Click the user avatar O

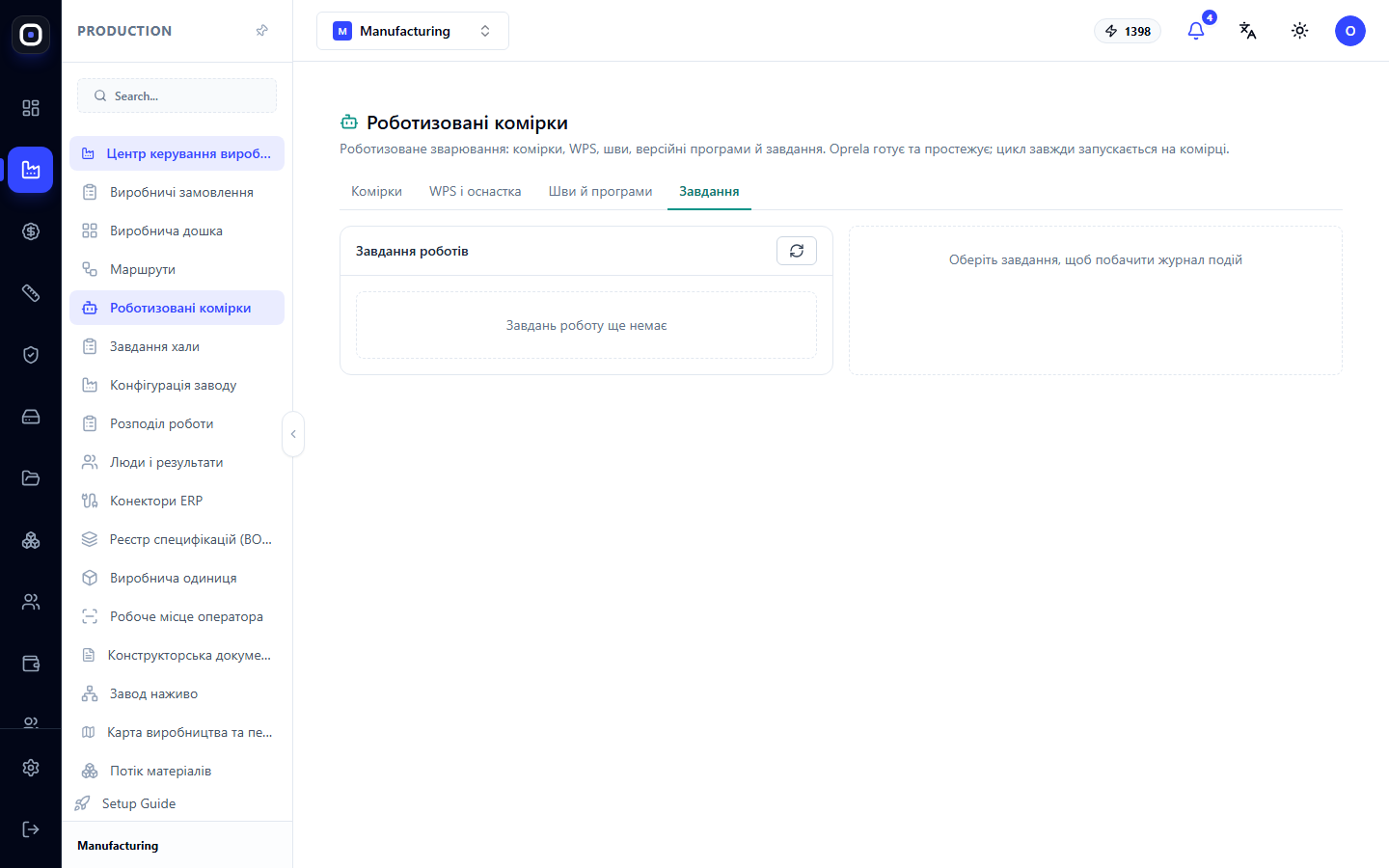coord(1350,31)
